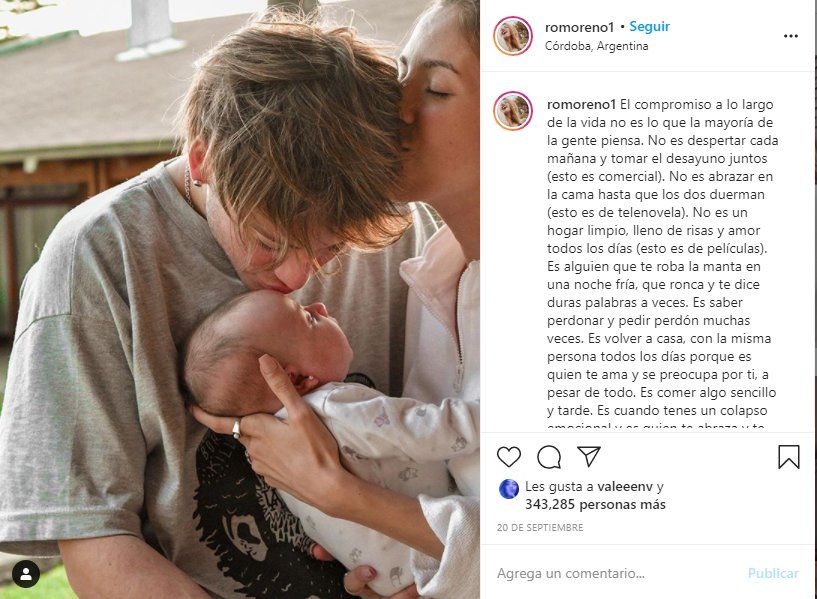817x599 pixels.
Task: Open comments via the speech bubble icon
Action: point(549,457)
